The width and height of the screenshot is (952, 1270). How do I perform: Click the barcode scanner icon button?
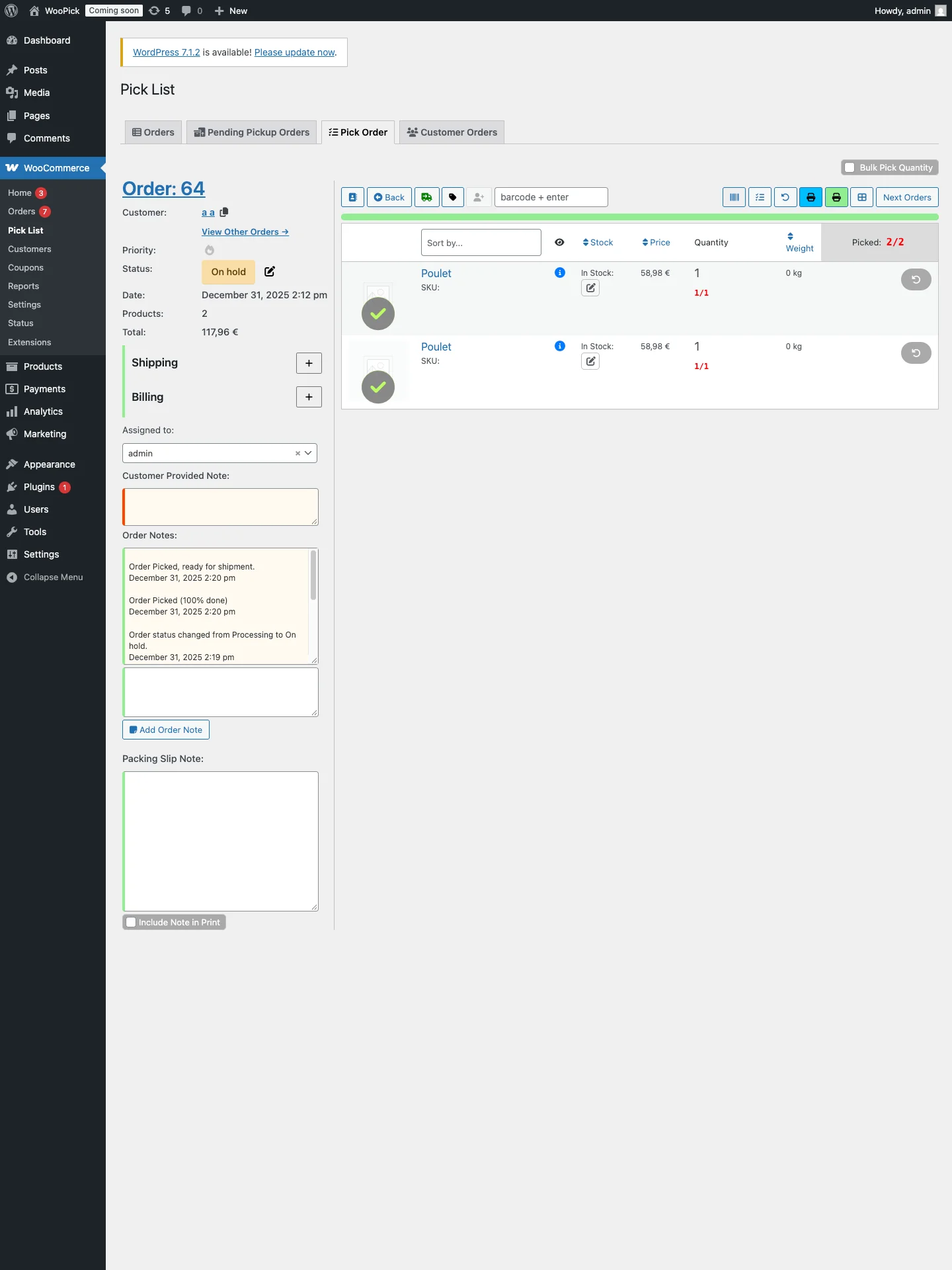734,197
